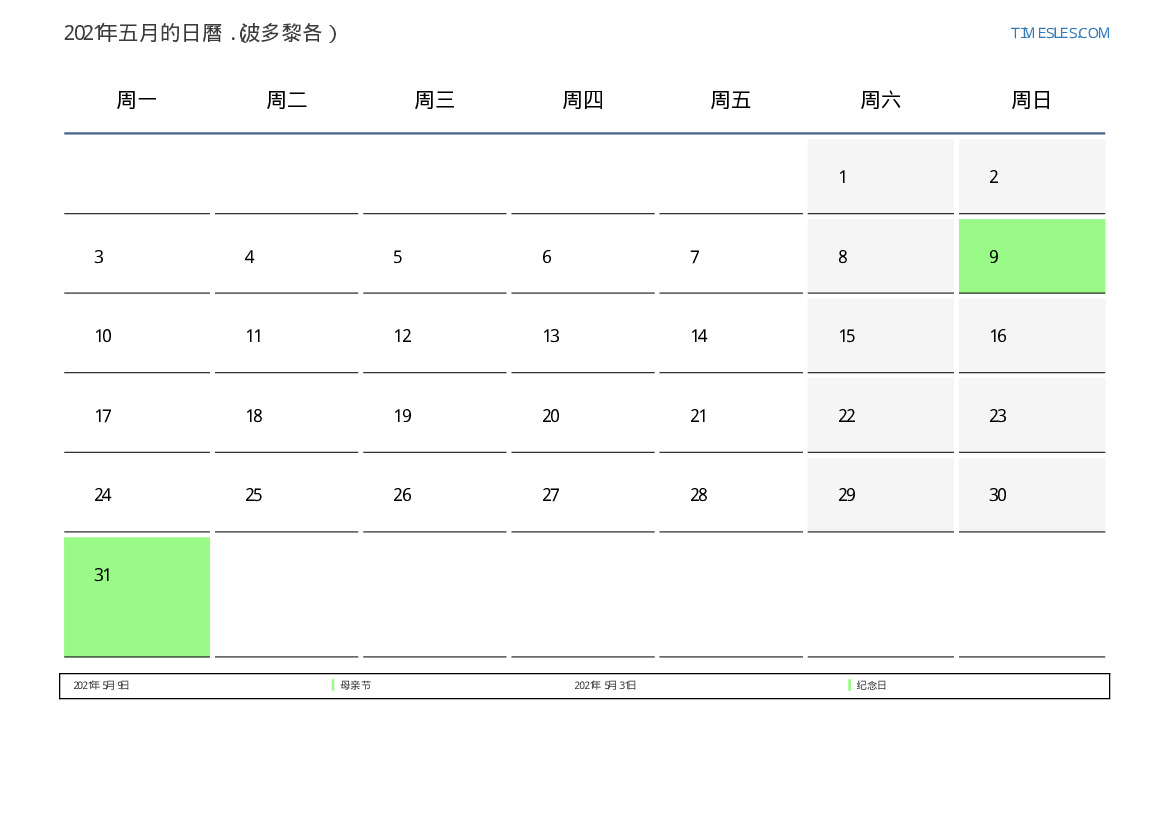
Task: Select date 11 in the calendar
Action: 286,336
